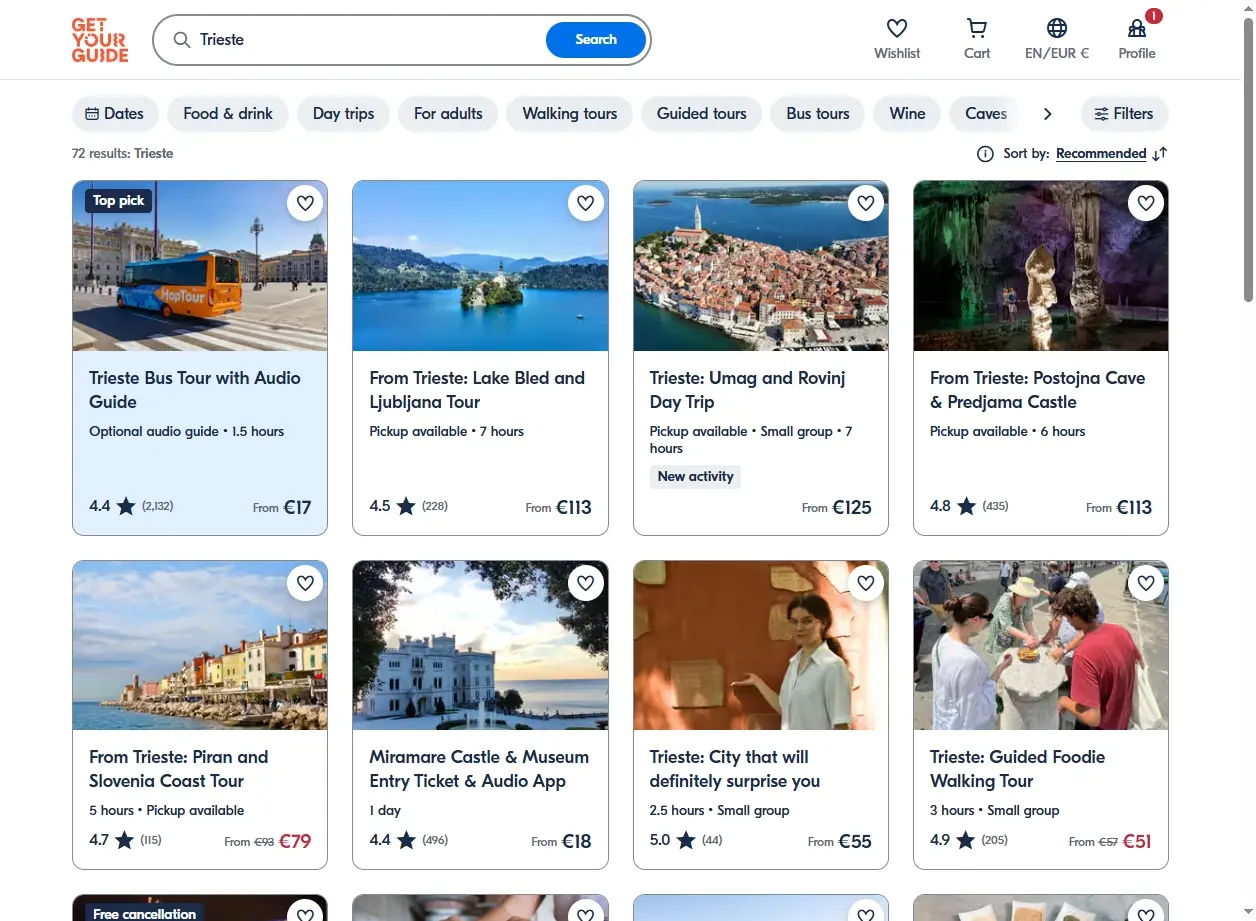Open the Cart icon
The height and width of the screenshot is (921, 1256).
[x=977, y=28]
